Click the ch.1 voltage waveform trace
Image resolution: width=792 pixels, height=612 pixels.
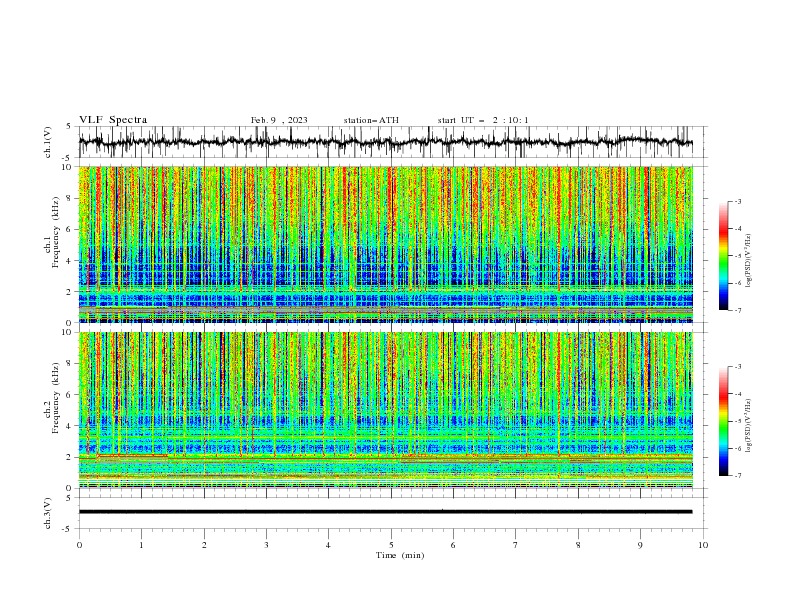tap(385, 142)
